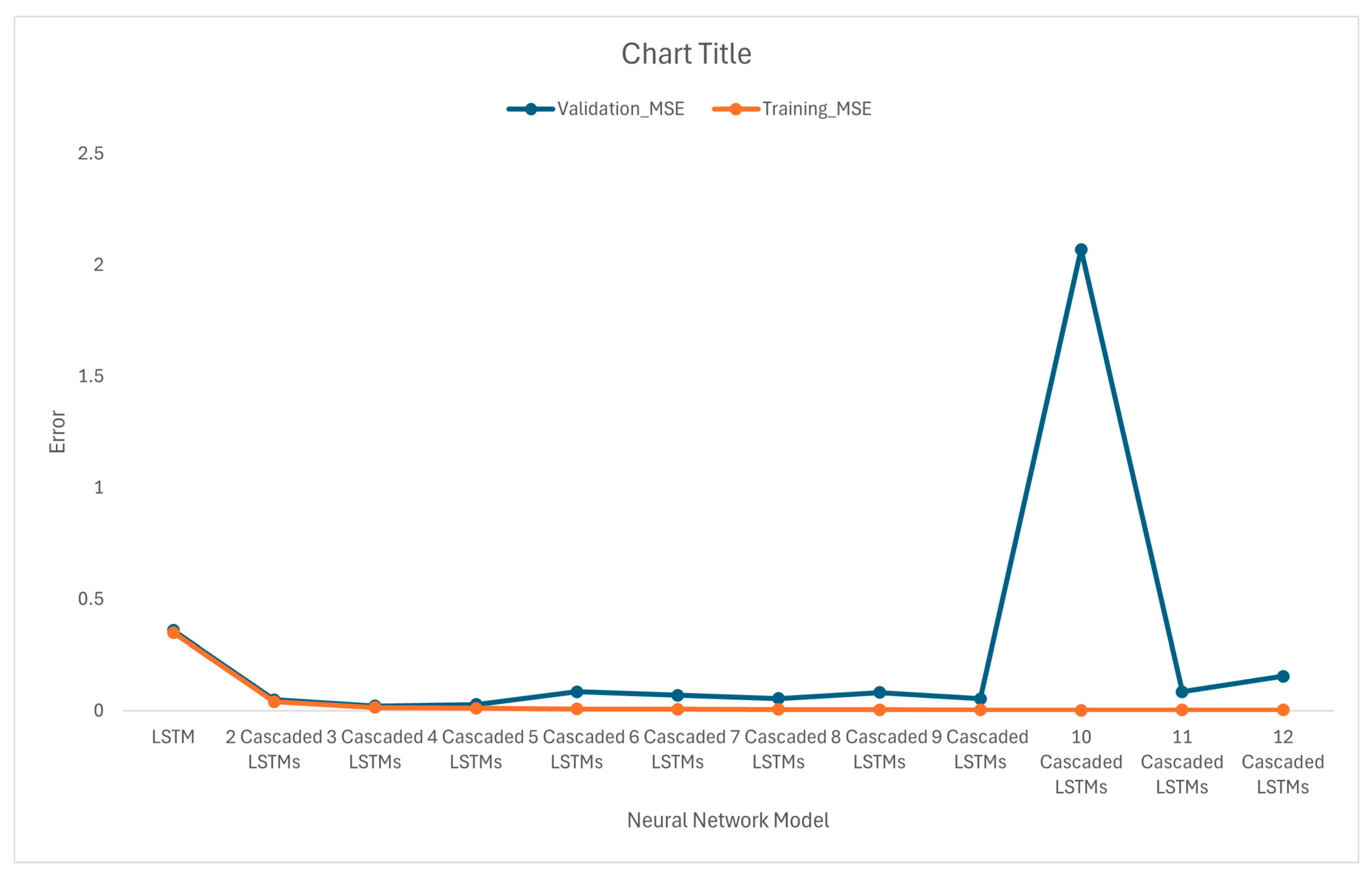Click the blue marker at 11 Cascaded LSTMs
Screen dimensions: 1372x880
click(x=1182, y=691)
